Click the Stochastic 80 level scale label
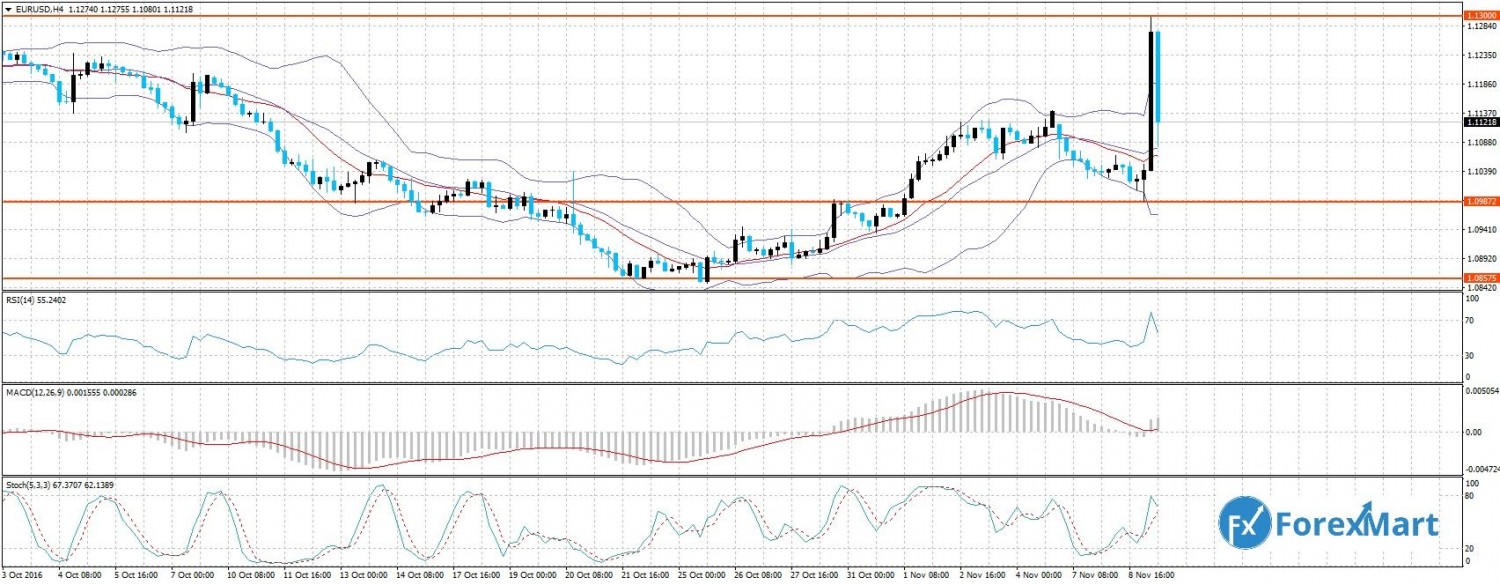The image size is (1500, 585). 1471,495
